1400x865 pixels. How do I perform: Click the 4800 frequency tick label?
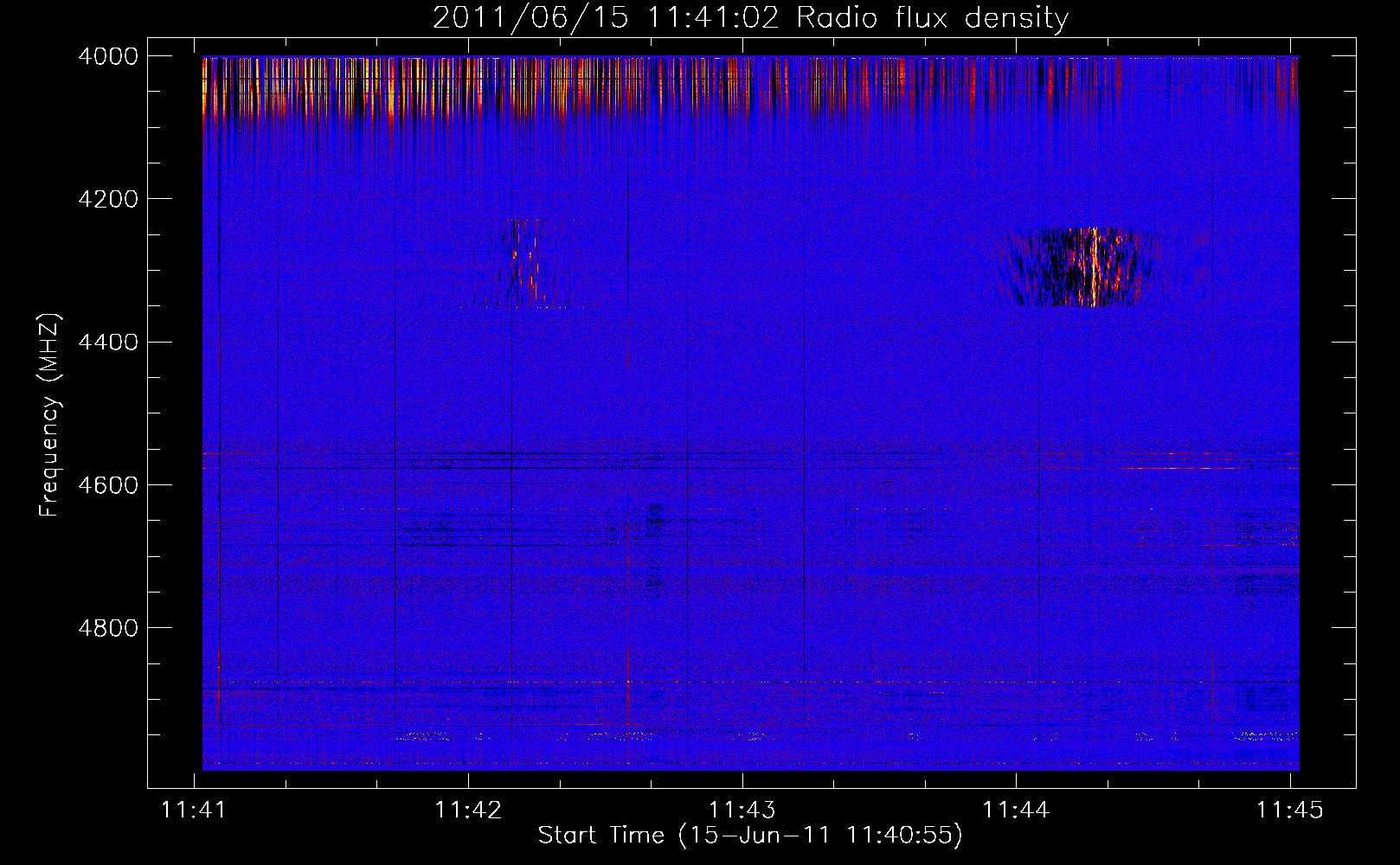point(108,627)
